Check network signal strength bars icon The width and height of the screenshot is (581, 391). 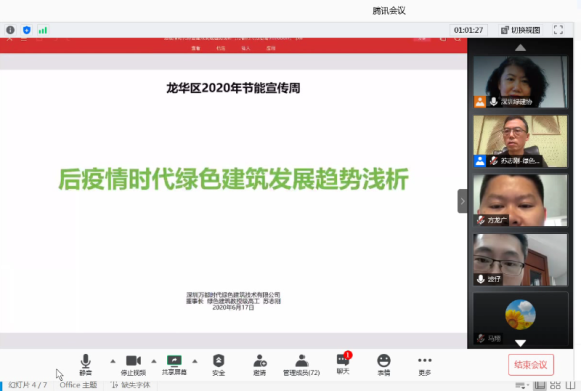pyautogui.click(x=43, y=30)
